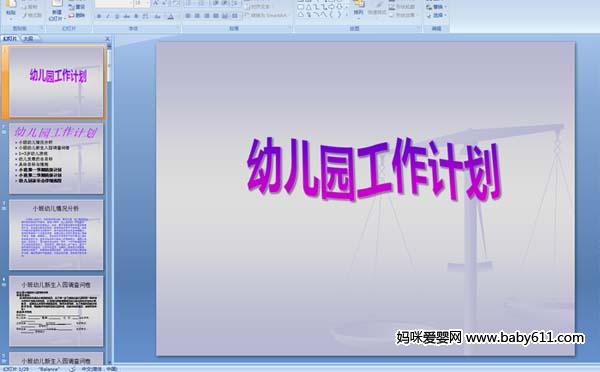This screenshot has height=372, width=600.
Task: Close the slide thumbnail pane
Action: click(108, 39)
